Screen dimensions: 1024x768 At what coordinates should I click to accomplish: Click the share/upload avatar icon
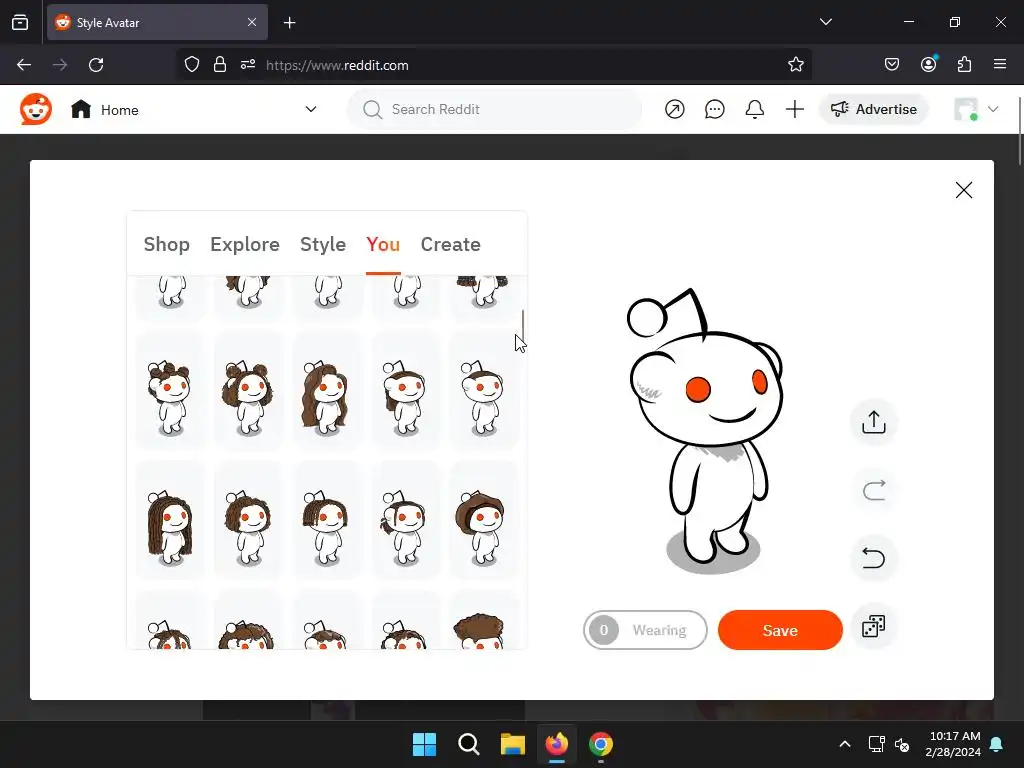(873, 422)
